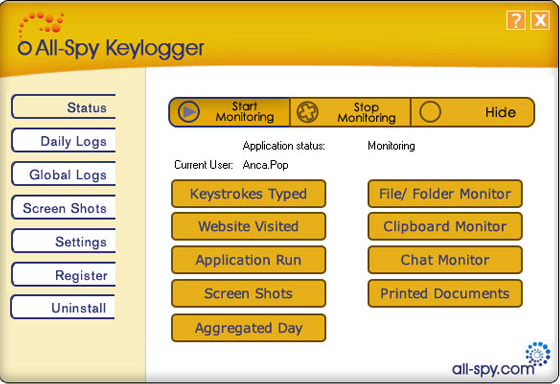Click the All-Spy Keylogger logo
This screenshot has width=560, height=384.
[111, 36]
